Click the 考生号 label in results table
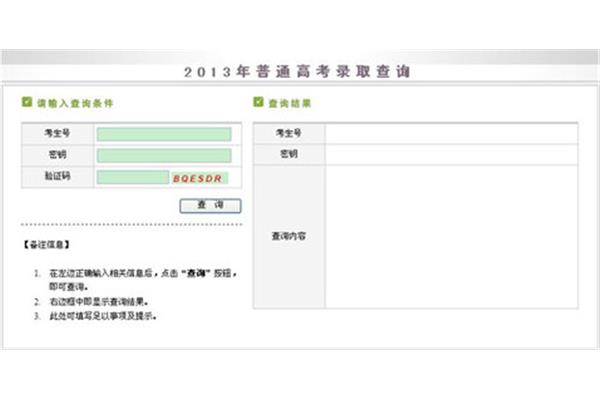 pyautogui.click(x=289, y=133)
